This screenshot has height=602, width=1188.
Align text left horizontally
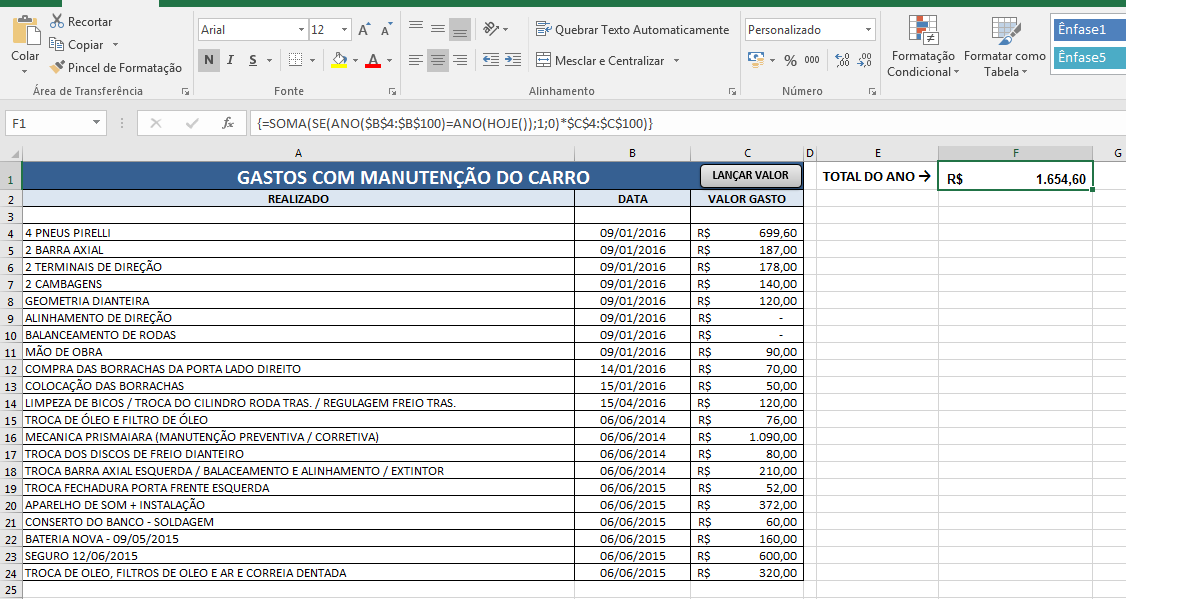(x=416, y=60)
